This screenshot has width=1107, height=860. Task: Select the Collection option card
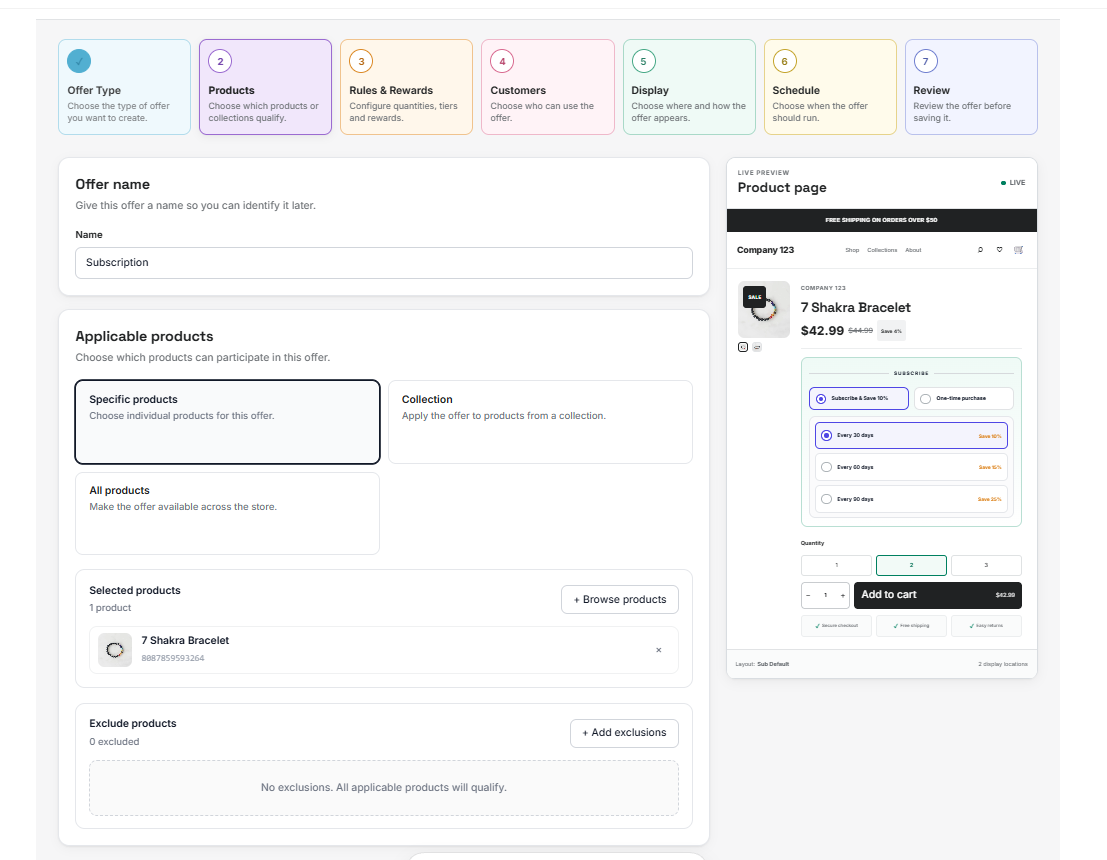coord(540,422)
